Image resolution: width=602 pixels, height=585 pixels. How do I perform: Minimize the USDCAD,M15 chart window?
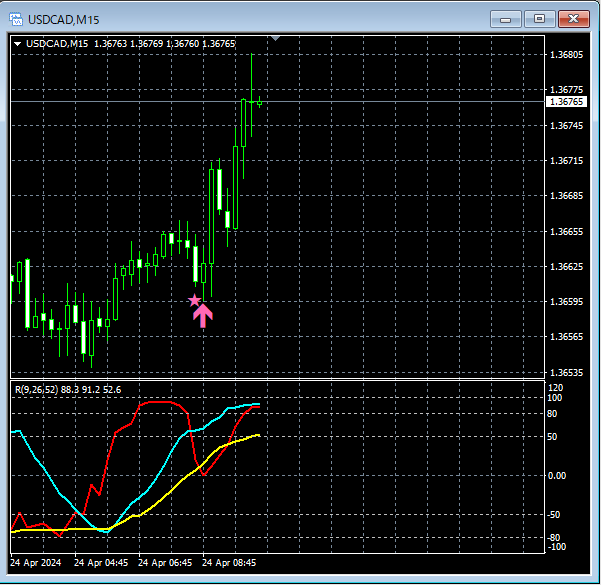506,19
